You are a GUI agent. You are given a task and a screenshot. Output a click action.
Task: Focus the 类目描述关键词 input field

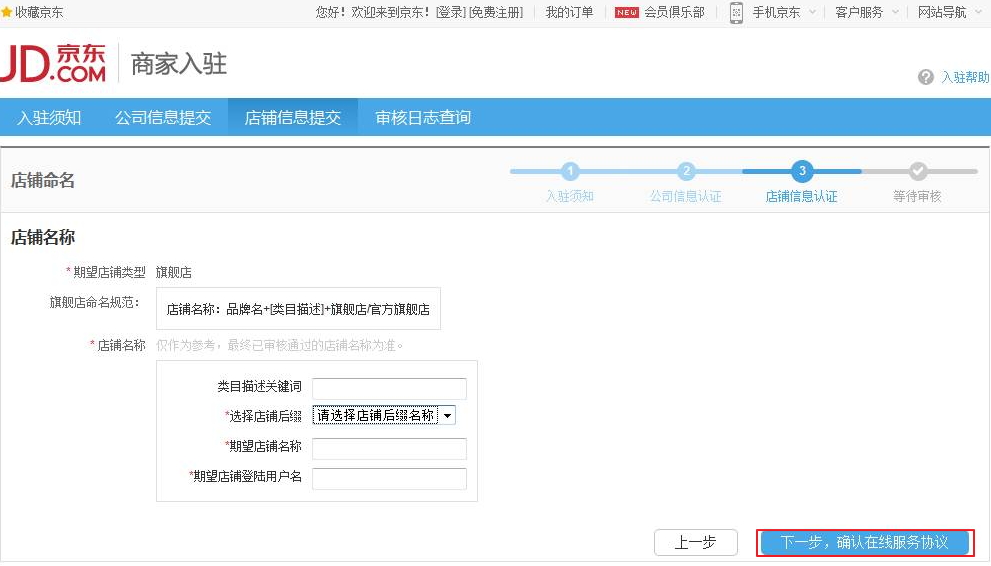[389, 388]
